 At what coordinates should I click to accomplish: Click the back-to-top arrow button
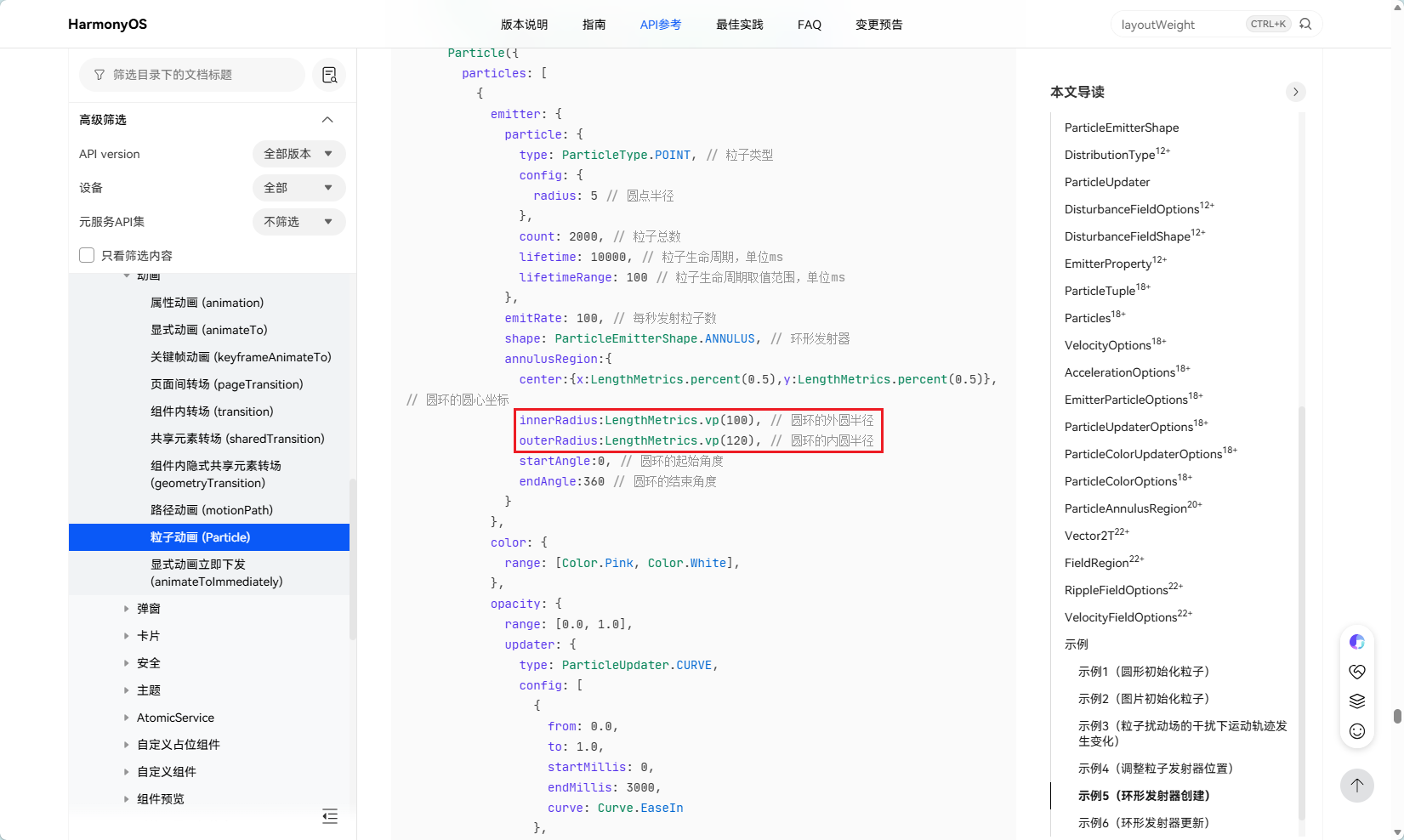click(1357, 785)
